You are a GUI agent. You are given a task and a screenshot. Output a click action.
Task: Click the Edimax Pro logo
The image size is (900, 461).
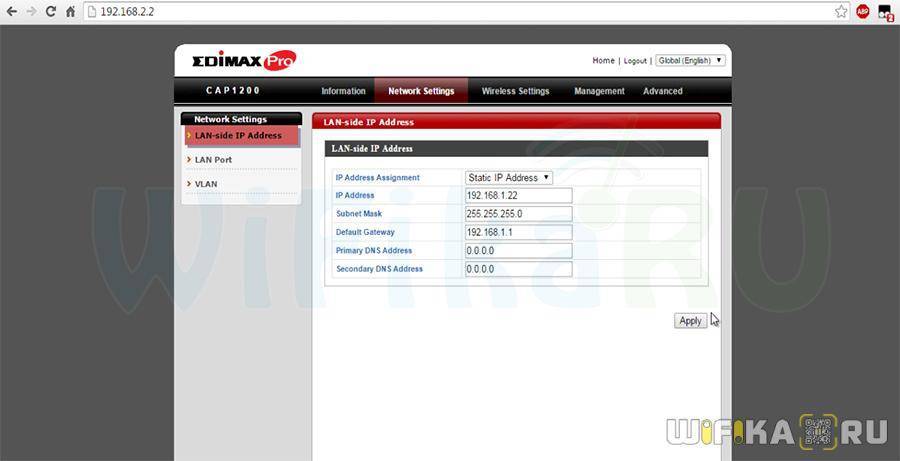(244, 60)
